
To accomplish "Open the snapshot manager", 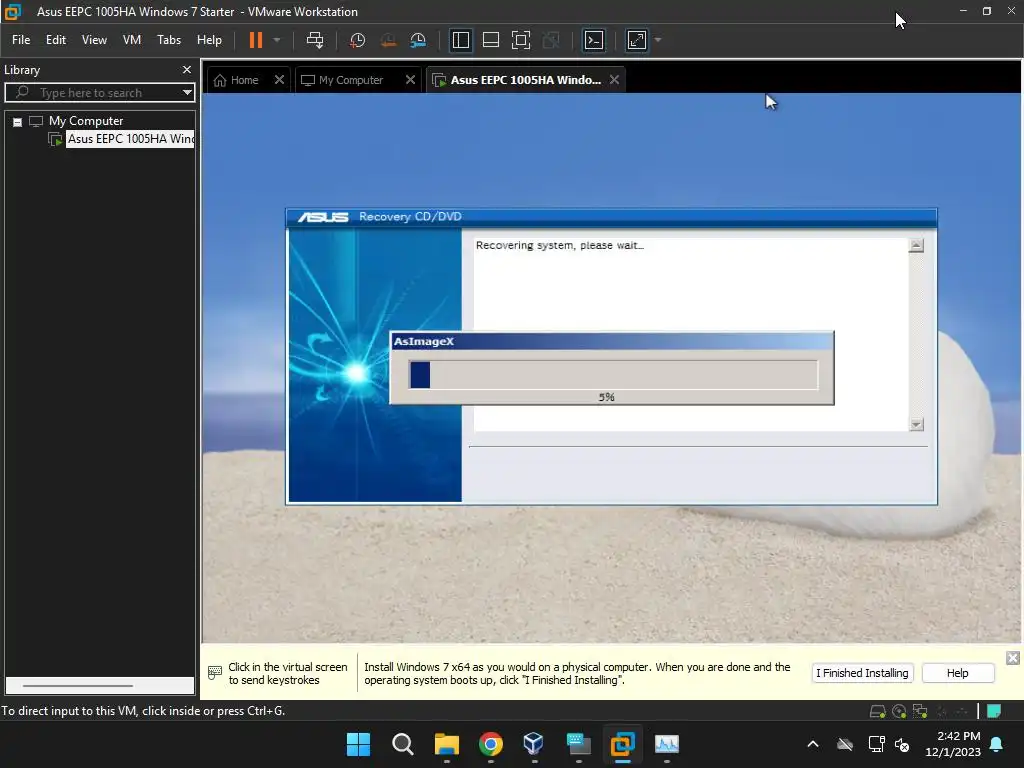I will 418,40.
